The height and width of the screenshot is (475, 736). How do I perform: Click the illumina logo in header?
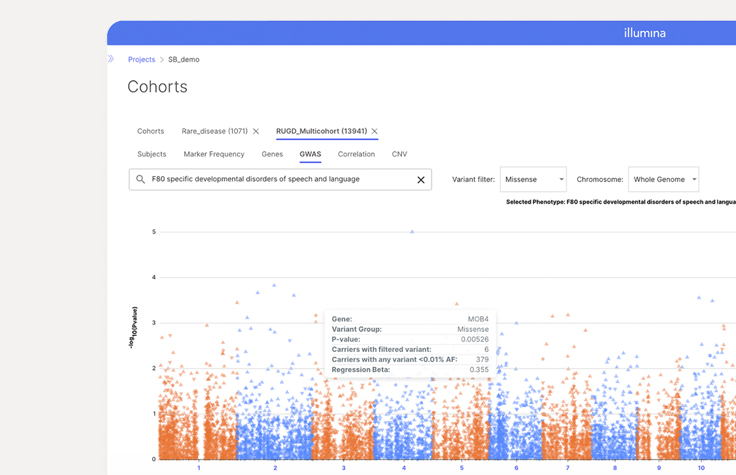[x=644, y=33]
